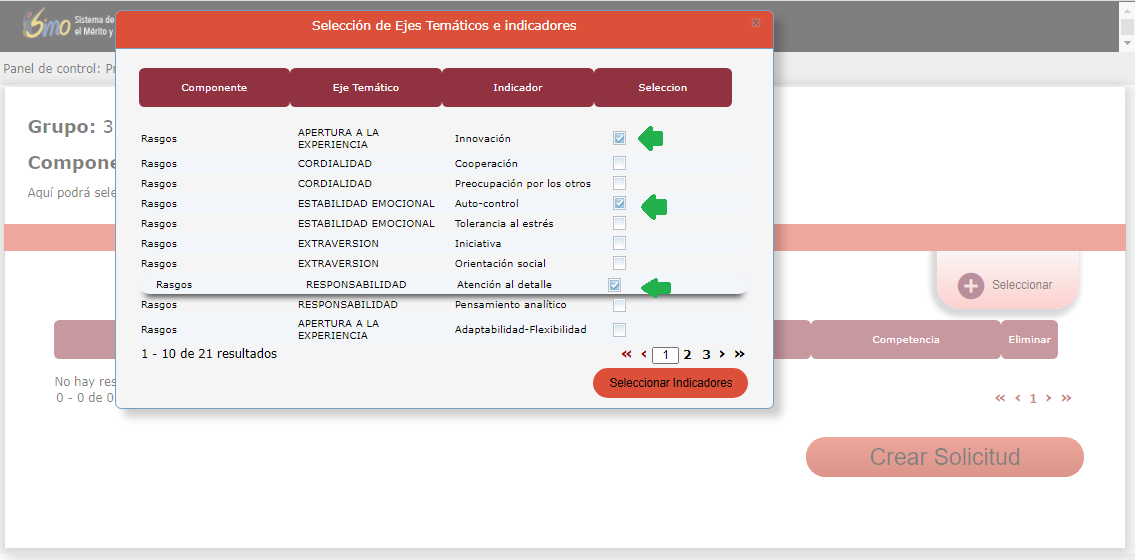
Task: Tick the Pensamiento analítico checkbox
Action: point(620,305)
